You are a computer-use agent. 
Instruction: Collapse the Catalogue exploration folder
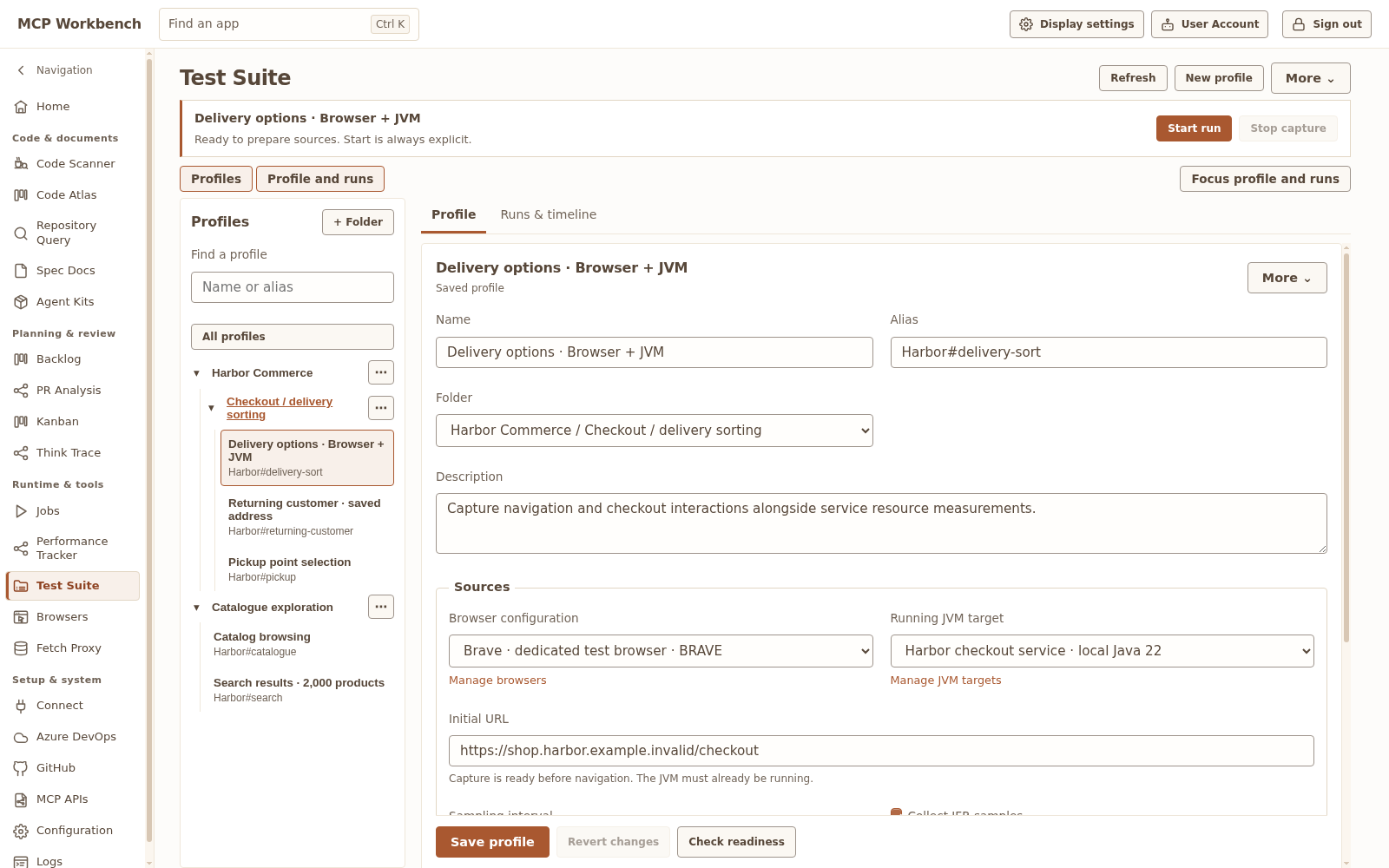(x=196, y=608)
